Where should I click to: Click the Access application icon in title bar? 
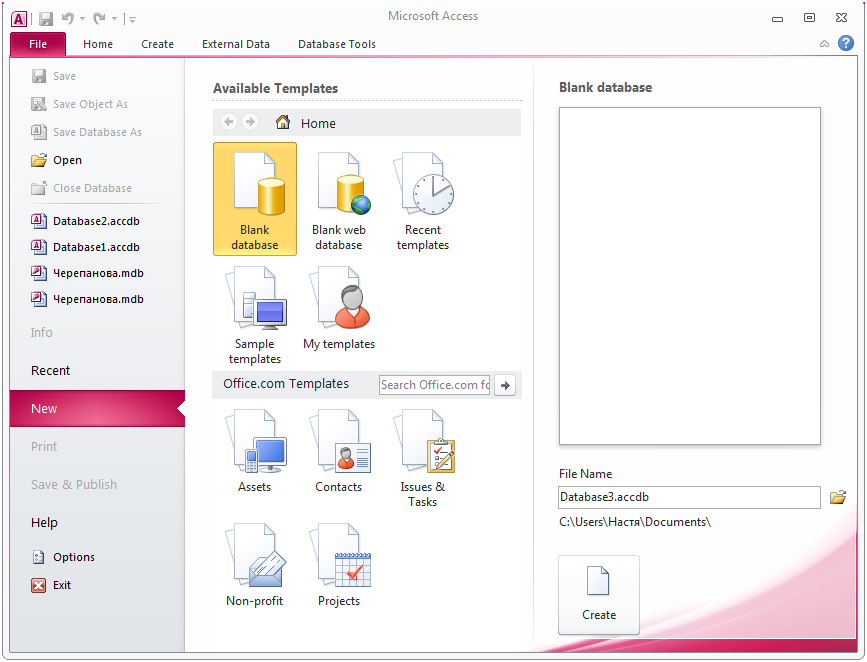tap(19, 19)
